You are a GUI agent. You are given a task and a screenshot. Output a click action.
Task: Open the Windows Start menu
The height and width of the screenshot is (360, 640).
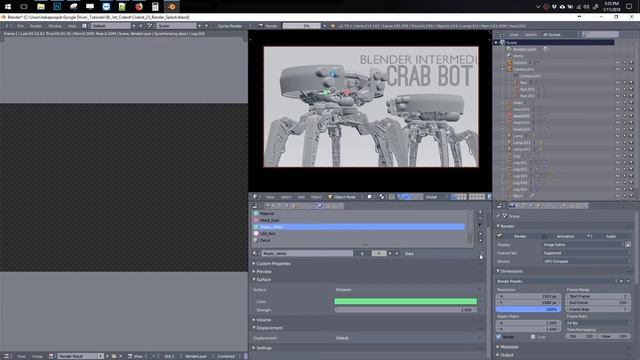tap(8, 7)
